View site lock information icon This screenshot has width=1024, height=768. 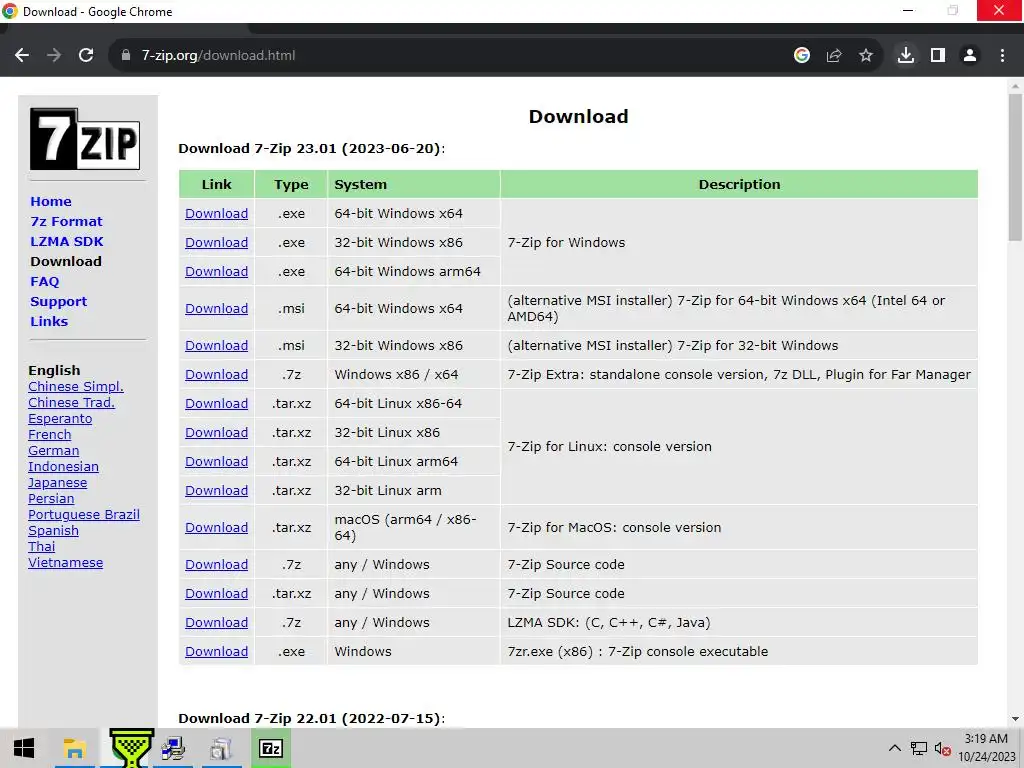pos(126,56)
